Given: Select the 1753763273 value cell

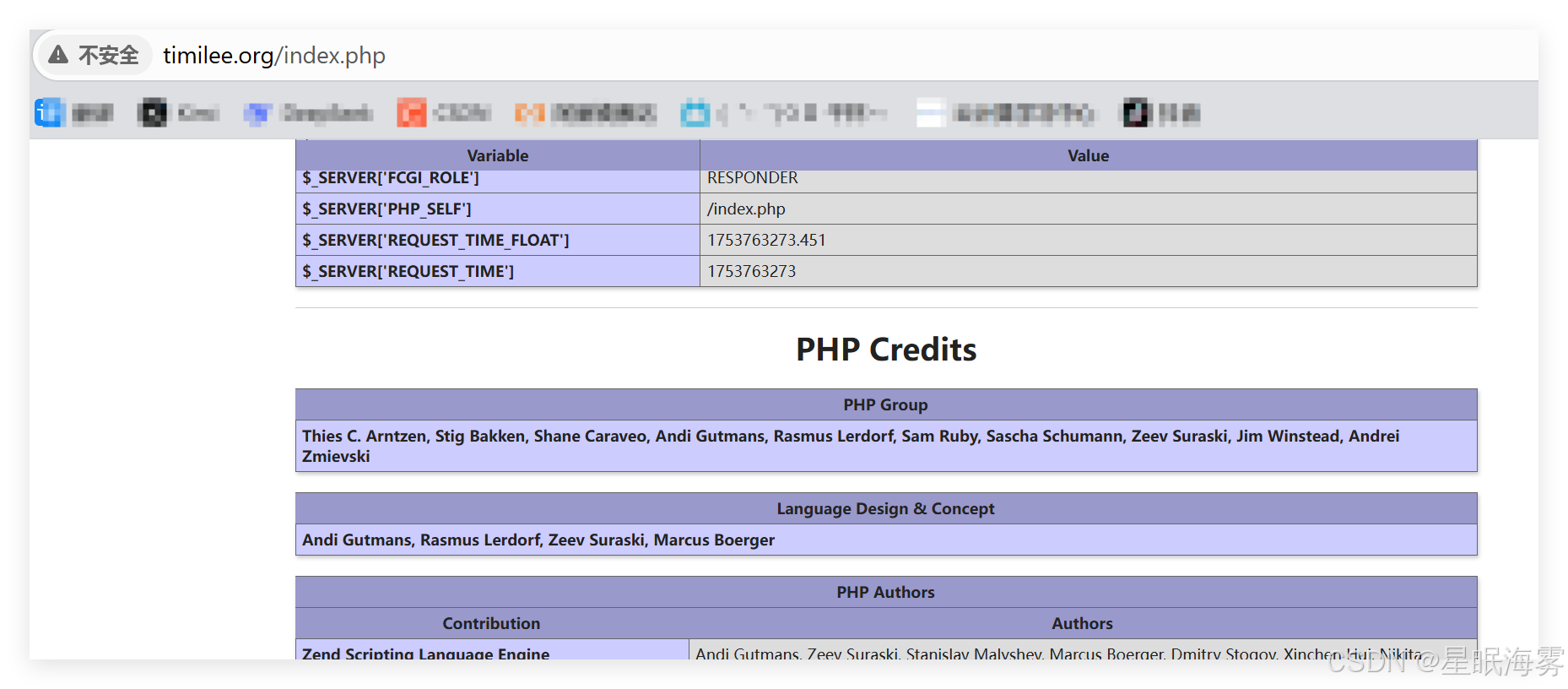Looking at the screenshot, I should (1089, 271).
